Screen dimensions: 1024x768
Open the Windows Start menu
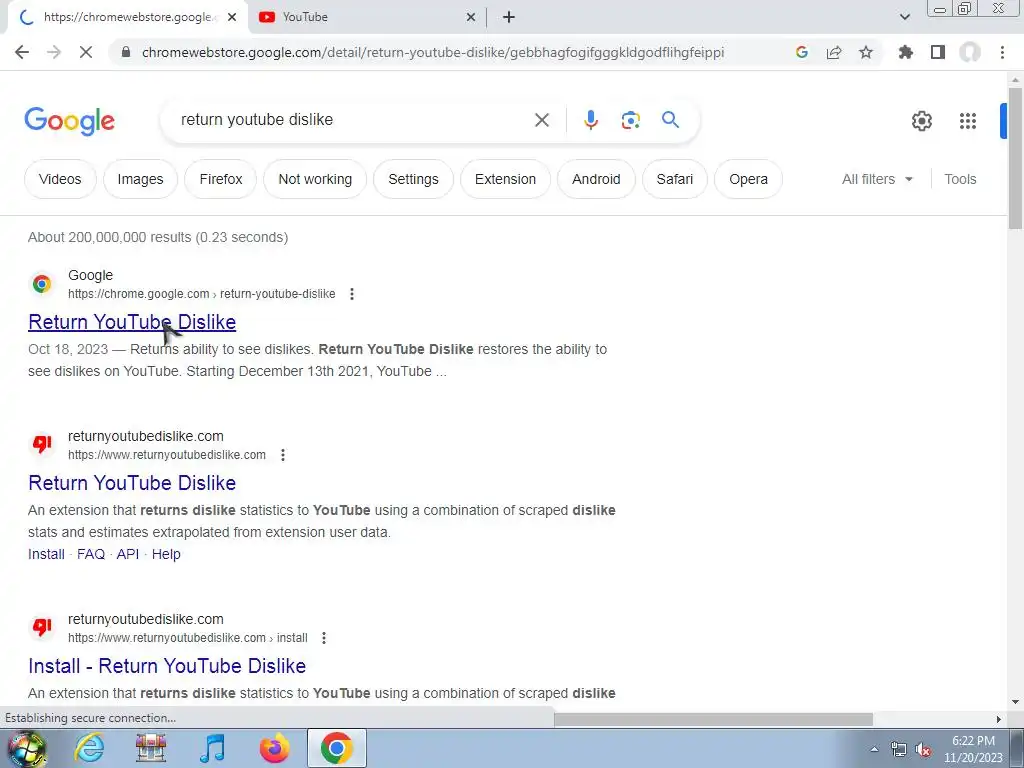[x=26, y=749]
